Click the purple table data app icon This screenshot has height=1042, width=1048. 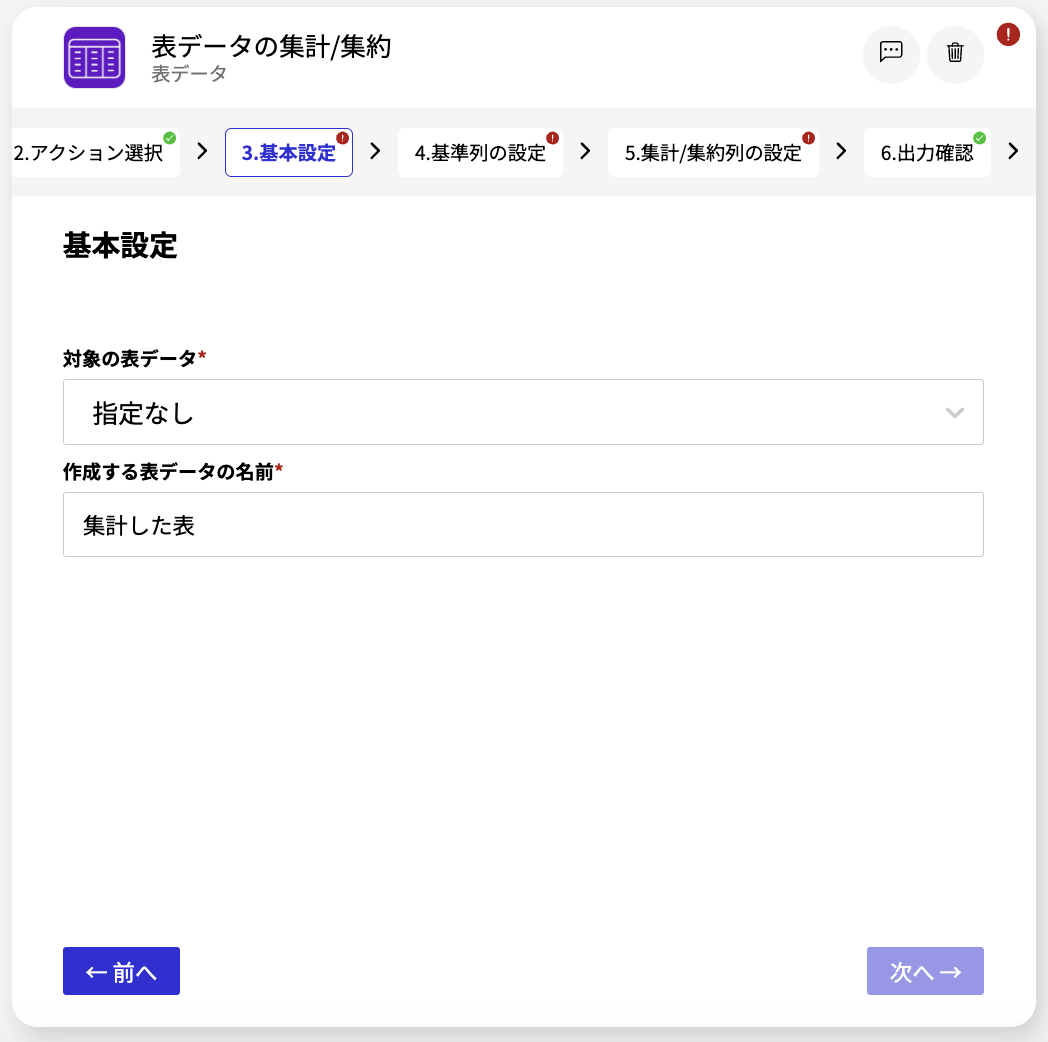94,57
